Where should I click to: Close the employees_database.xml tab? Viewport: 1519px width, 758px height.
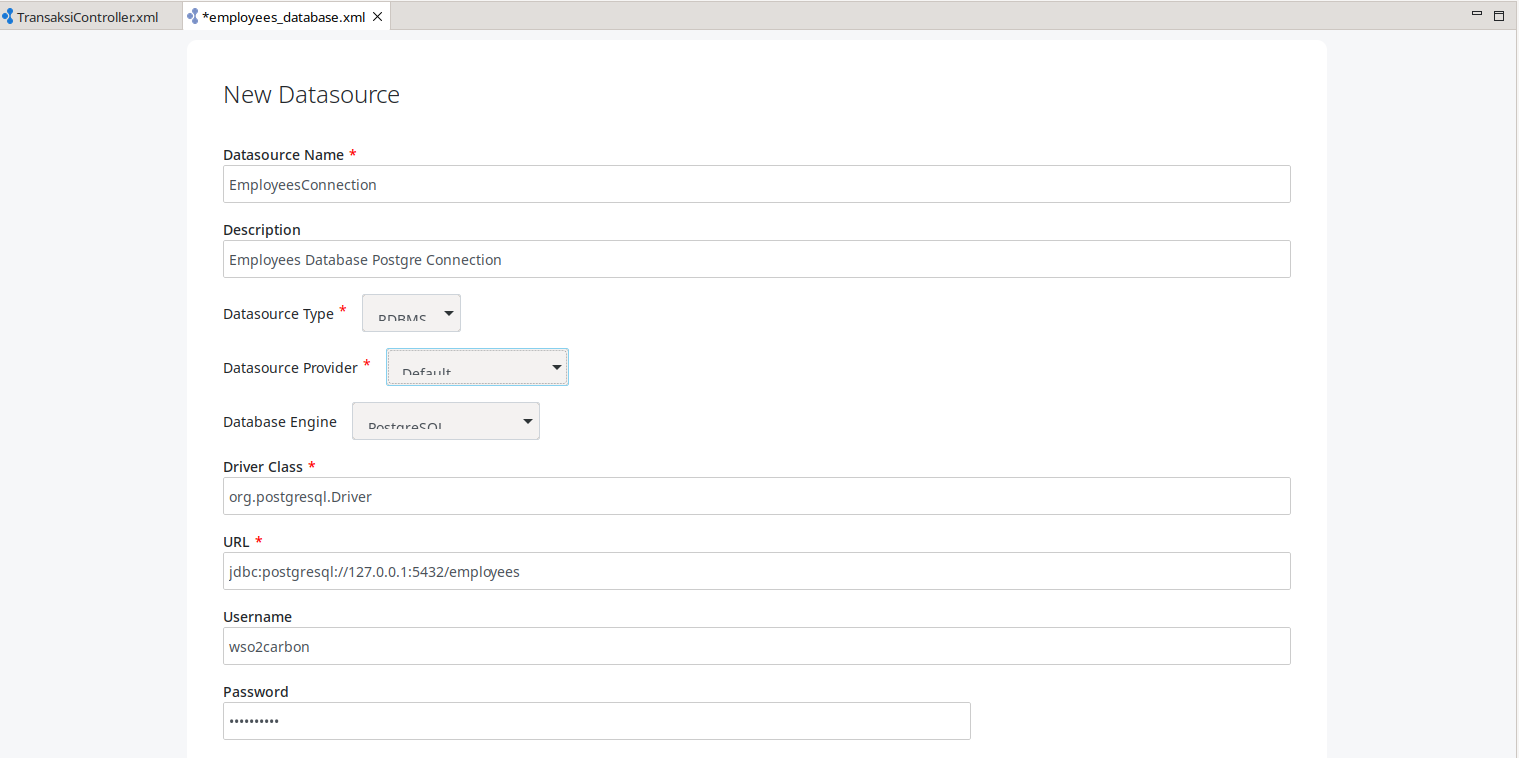pos(378,16)
